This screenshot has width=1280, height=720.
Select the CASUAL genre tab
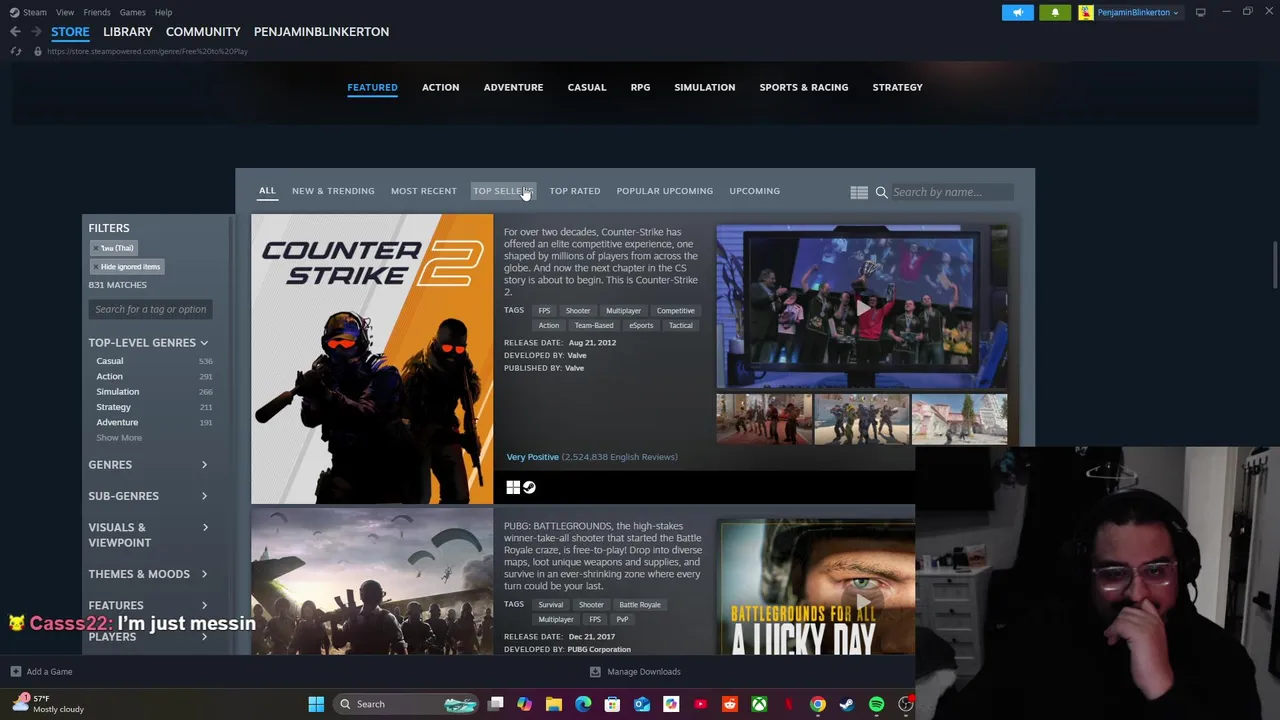[x=587, y=87]
